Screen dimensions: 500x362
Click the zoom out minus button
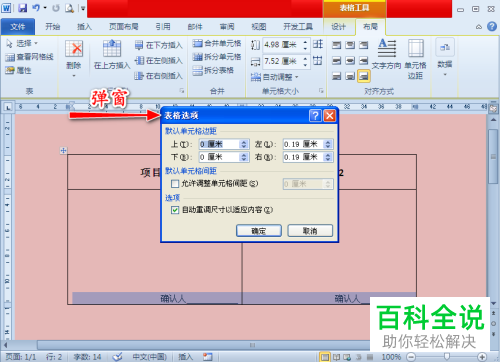pyautogui.click(x=411, y=357)
